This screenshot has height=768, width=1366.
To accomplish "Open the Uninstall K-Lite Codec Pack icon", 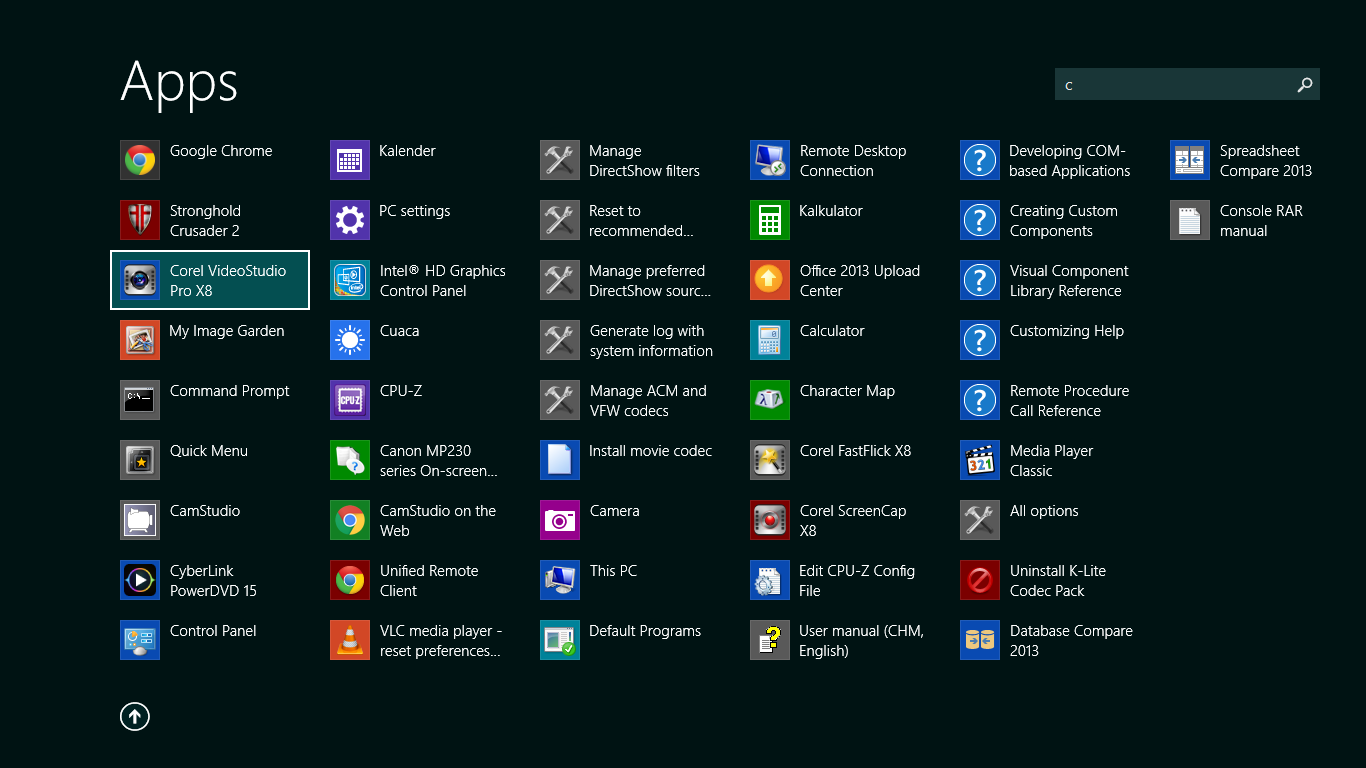I will coord(980,580).
